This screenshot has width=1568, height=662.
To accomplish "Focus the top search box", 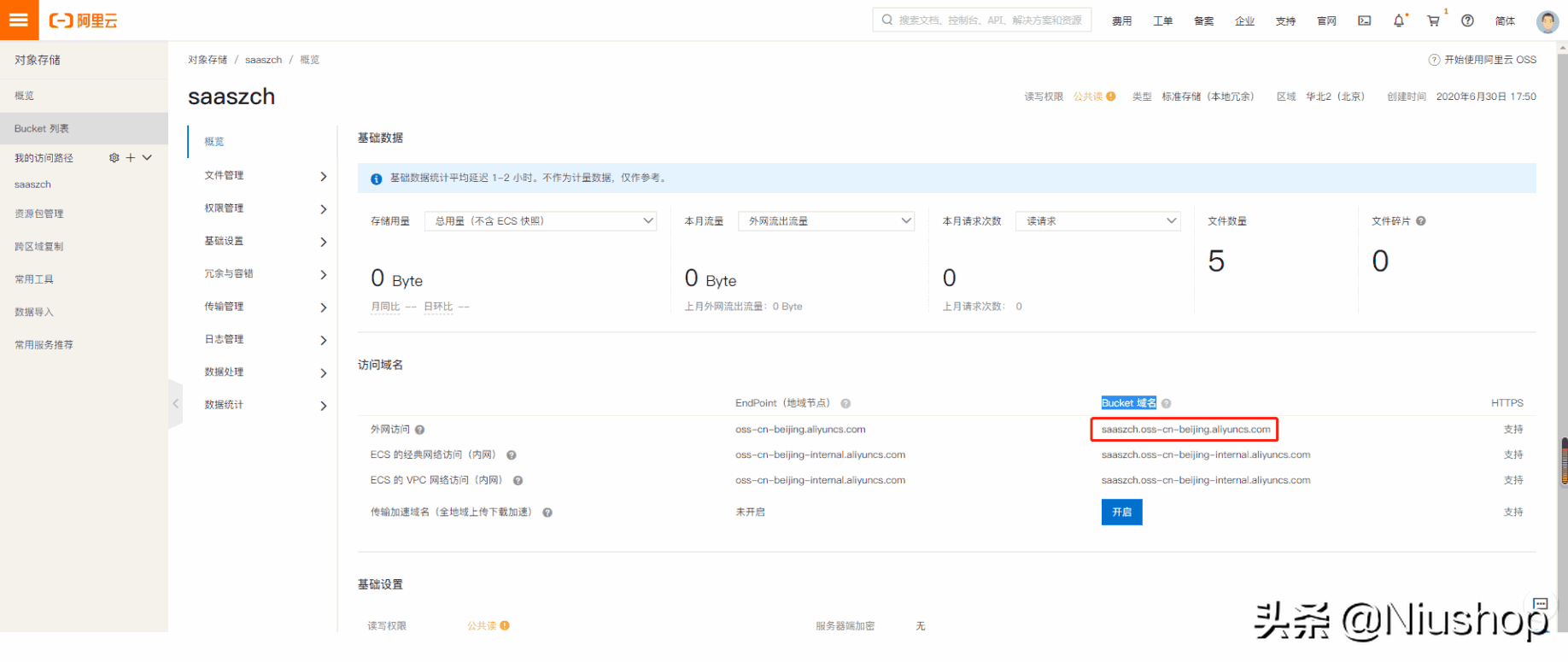I will [982, 20].
